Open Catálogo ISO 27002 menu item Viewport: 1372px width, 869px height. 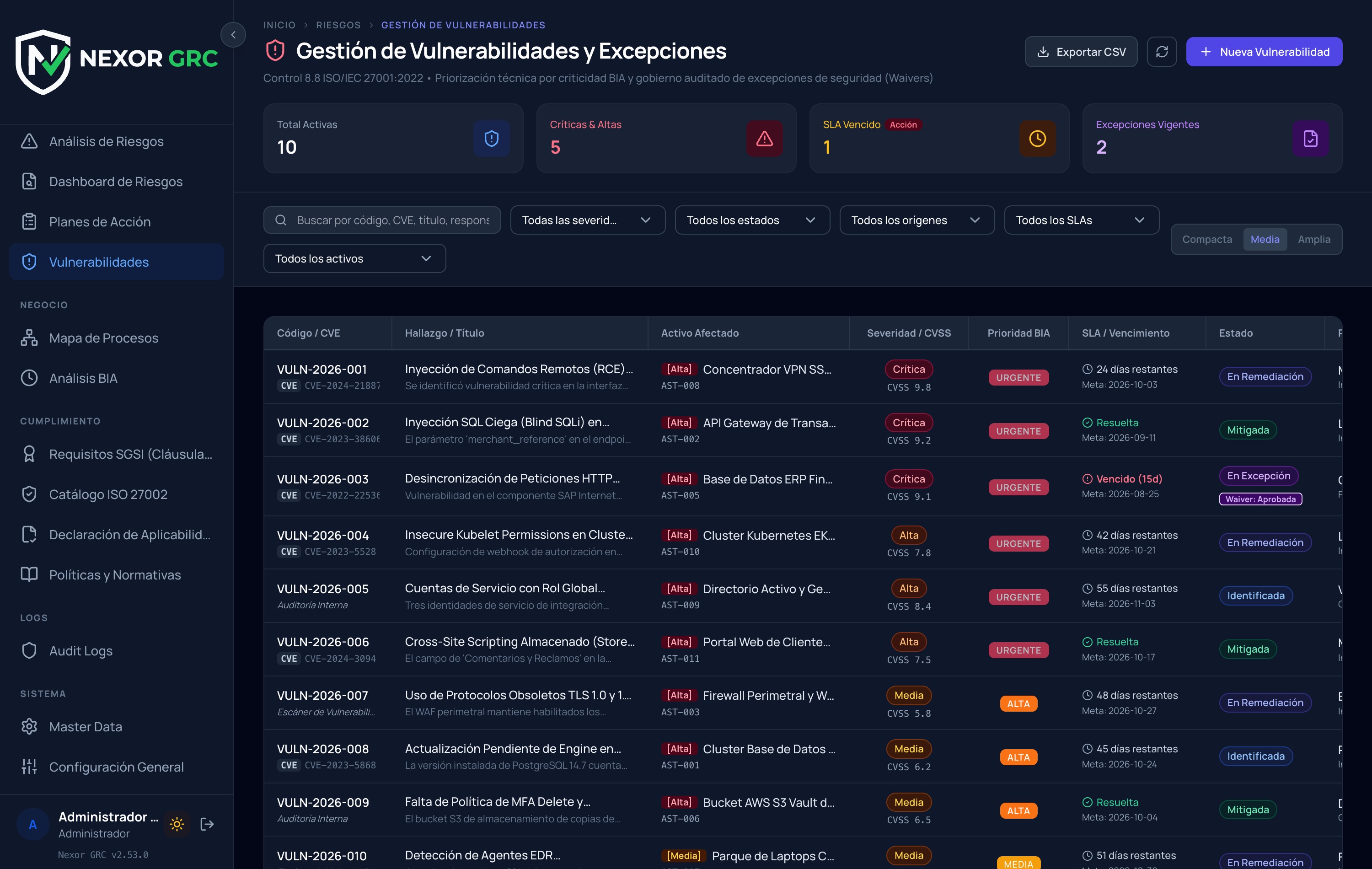[116, 494]
